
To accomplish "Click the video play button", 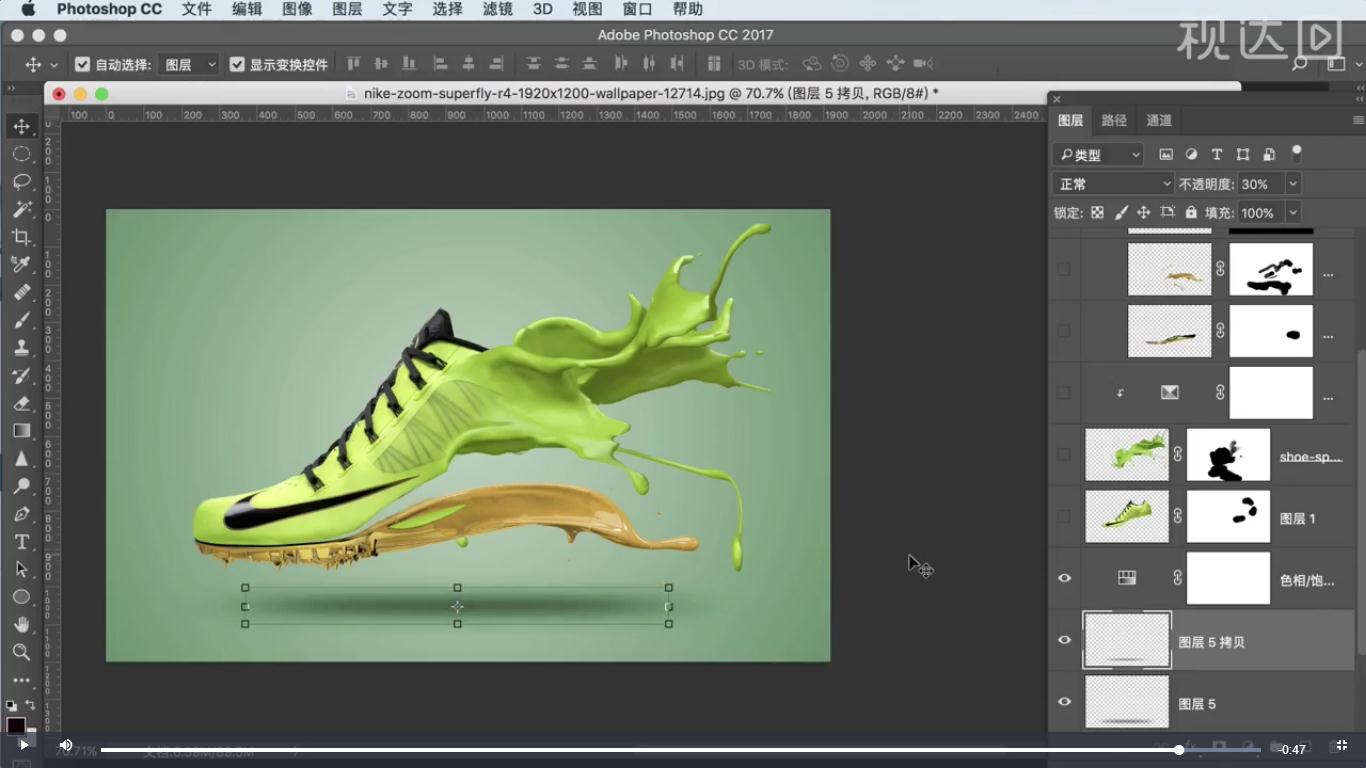I will (x=23, y=745).
